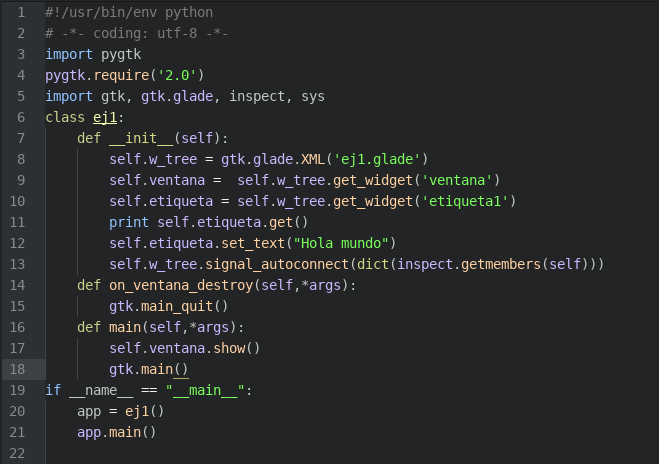Click the print keyword on line 11

tap(129, 222)
